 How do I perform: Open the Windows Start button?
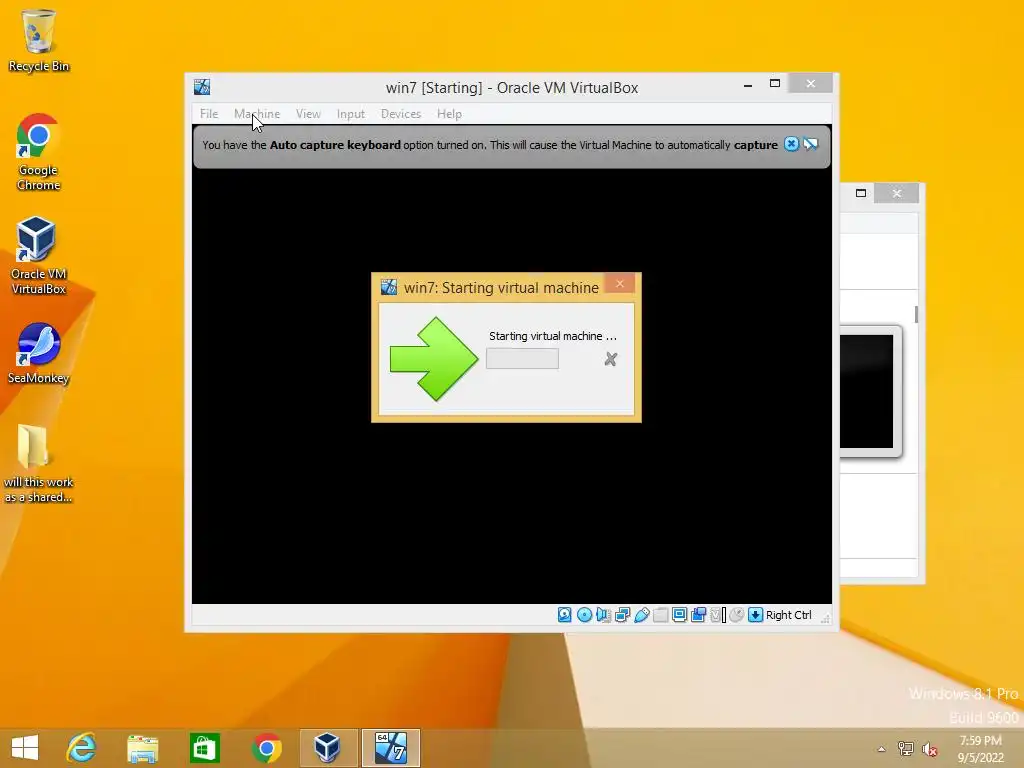click(25, 748)
